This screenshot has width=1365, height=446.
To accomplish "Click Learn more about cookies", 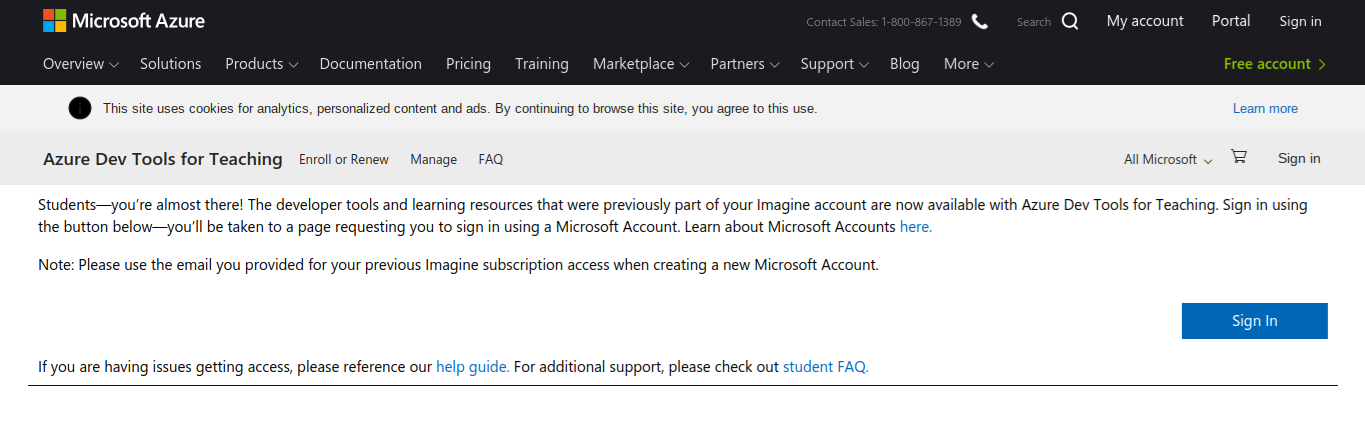I will 1265,108.
